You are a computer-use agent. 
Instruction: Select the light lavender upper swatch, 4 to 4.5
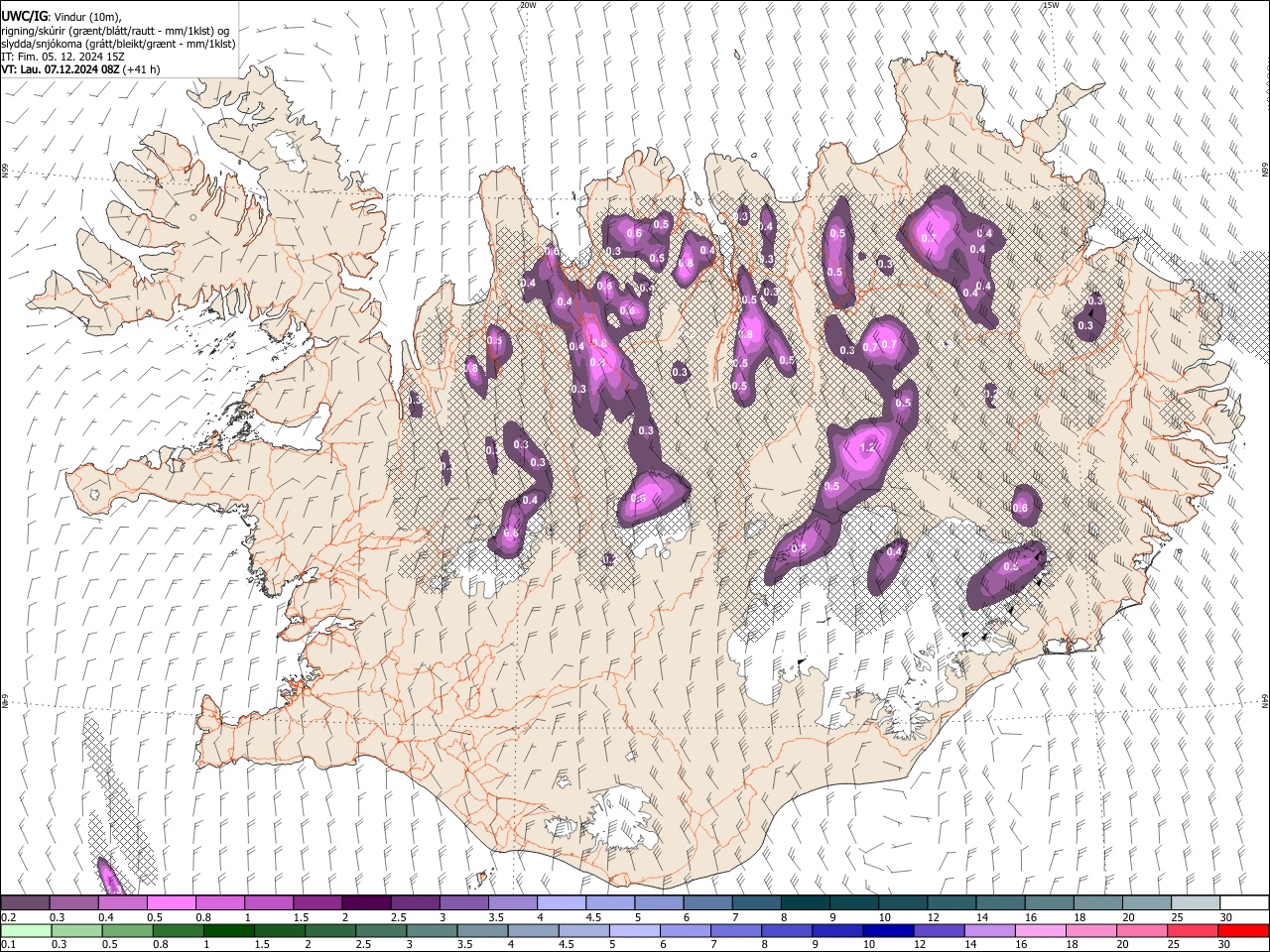click(561, 903)
